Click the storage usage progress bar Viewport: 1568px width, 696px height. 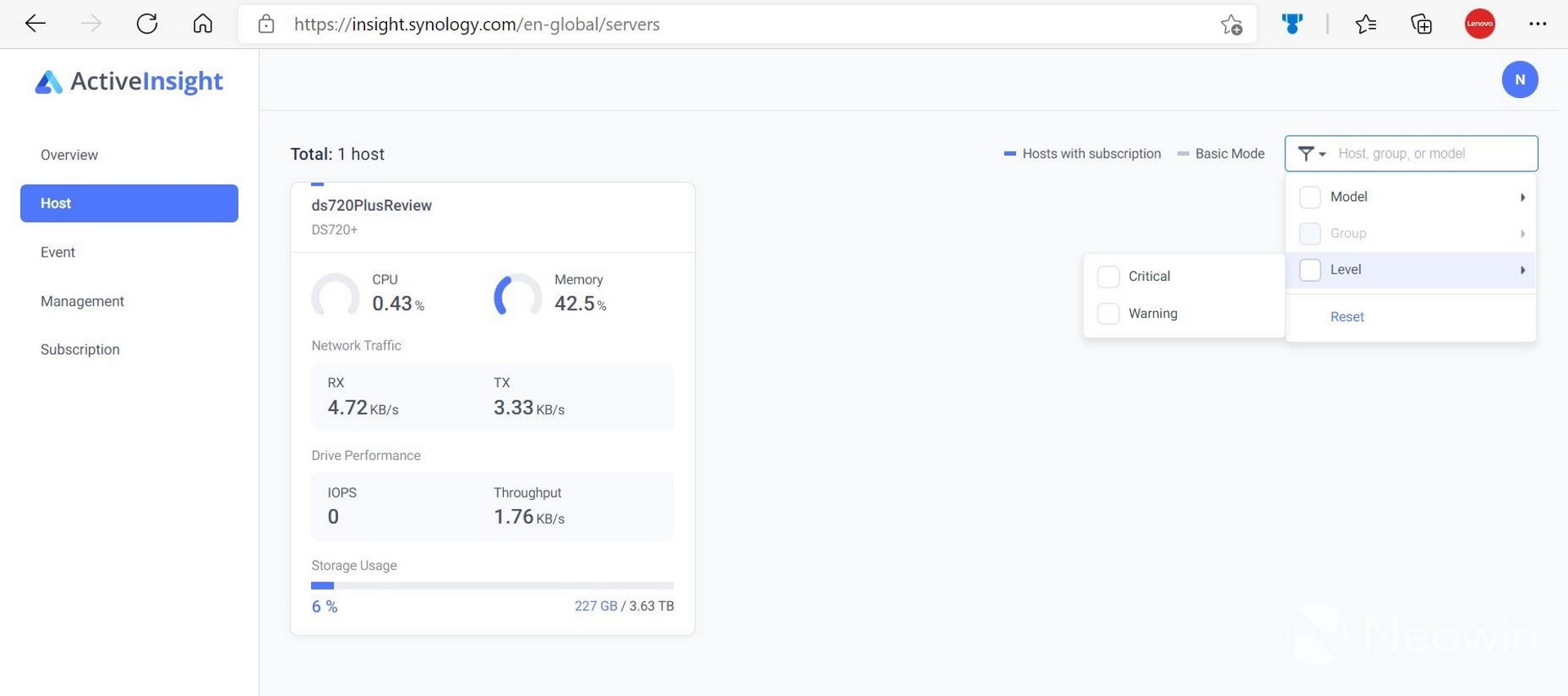click(492, 586)
